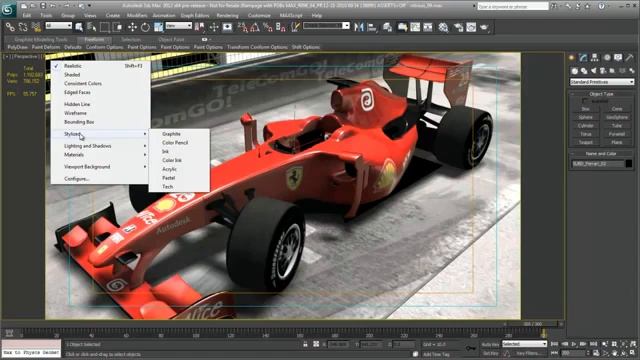Toggle the 3D Snaps tool
Image resolution: width=640 pixels, height=360 pixels.
(x=242, y=27)
